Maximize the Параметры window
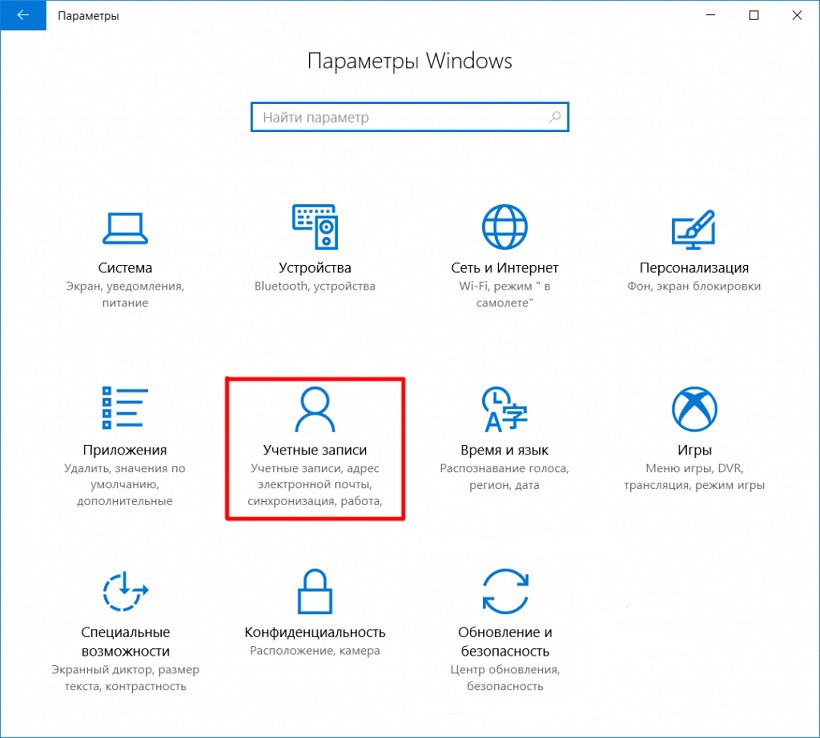The width and height of the screenshot is (820, 738). [754, 15]
